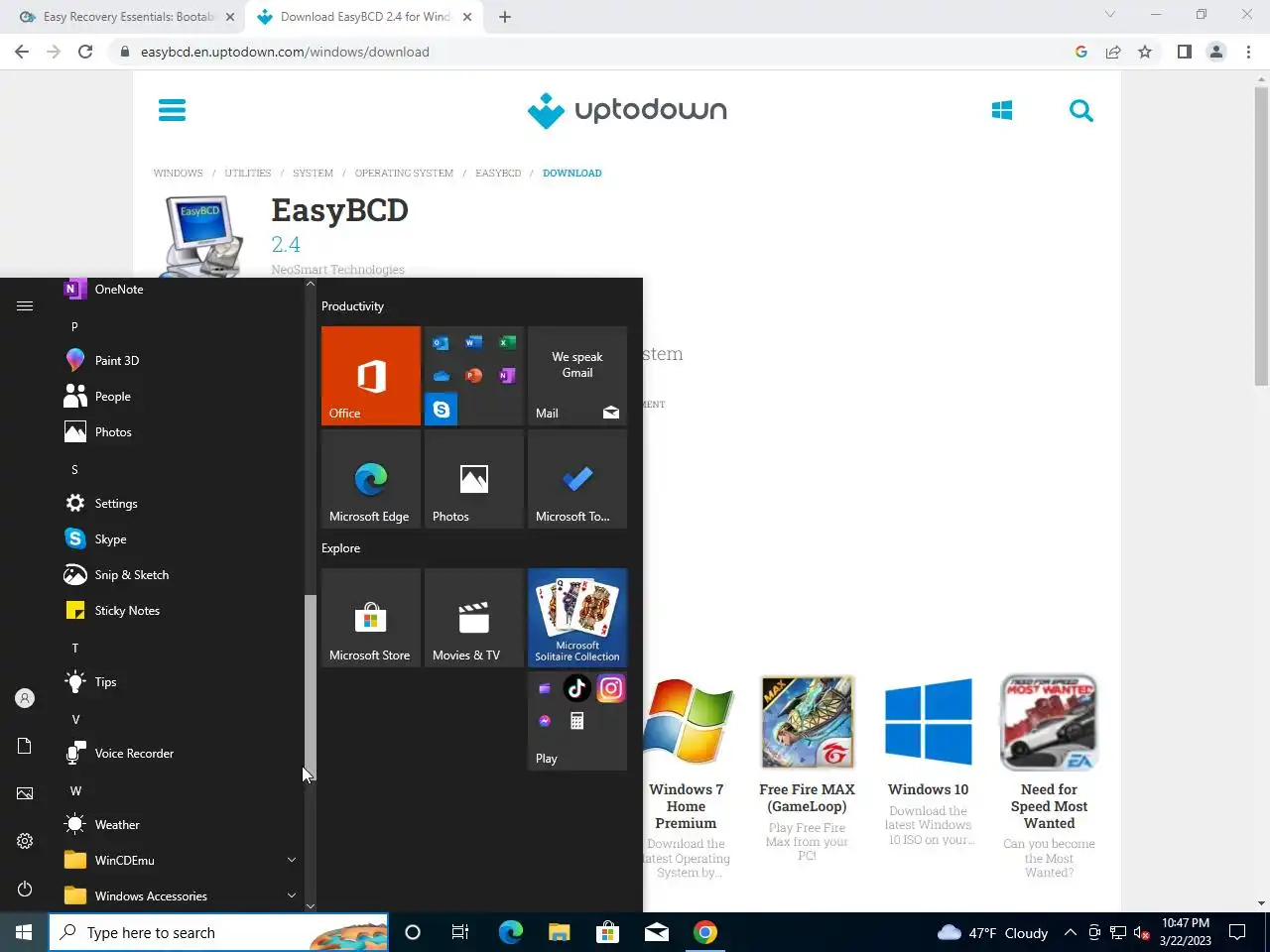
Task: Click the EASYBCD breadcrumb link
Action: tap(498, 173)
